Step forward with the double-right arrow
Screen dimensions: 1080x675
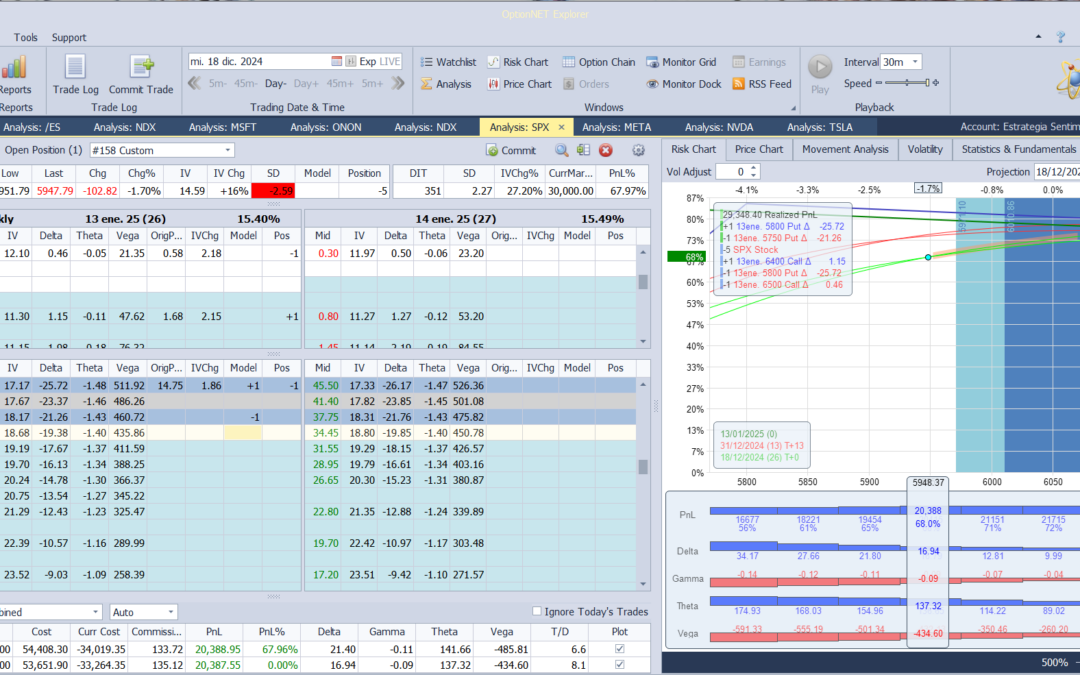point(397,83)
